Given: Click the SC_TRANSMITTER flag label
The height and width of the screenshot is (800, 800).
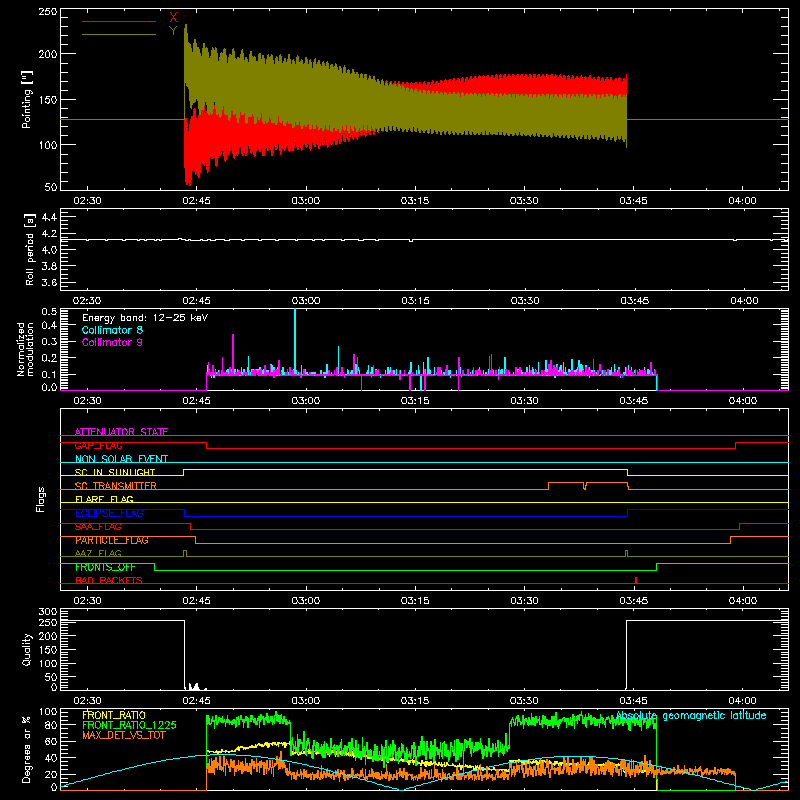Looking at the screenshot, I should coord(116,486).
